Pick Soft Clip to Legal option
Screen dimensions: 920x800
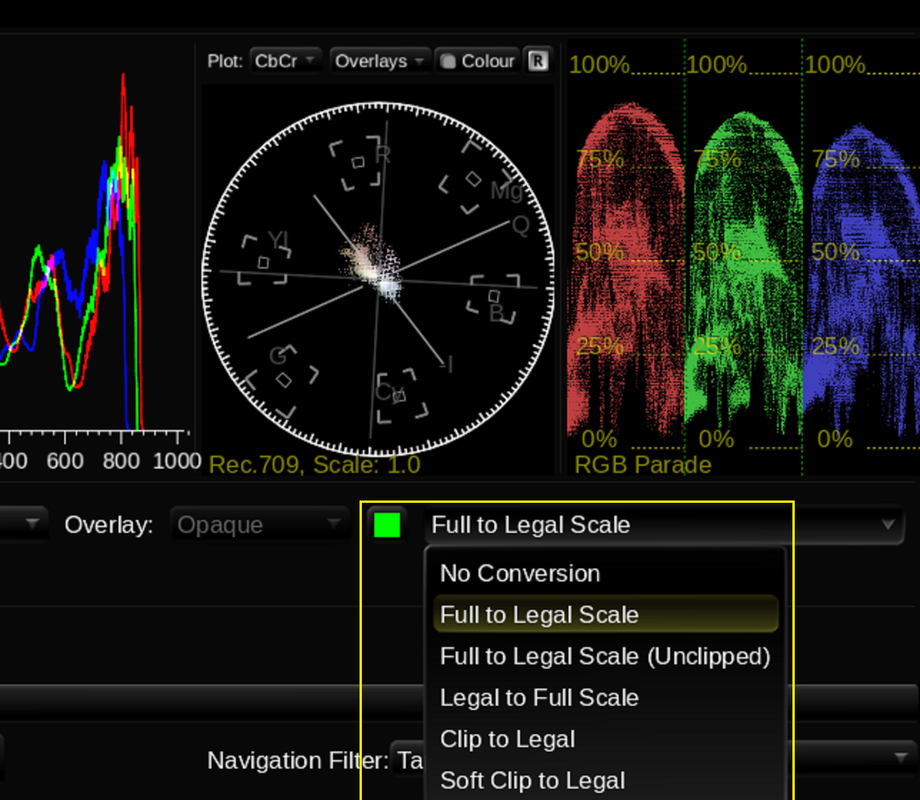(x=606, y=781)
